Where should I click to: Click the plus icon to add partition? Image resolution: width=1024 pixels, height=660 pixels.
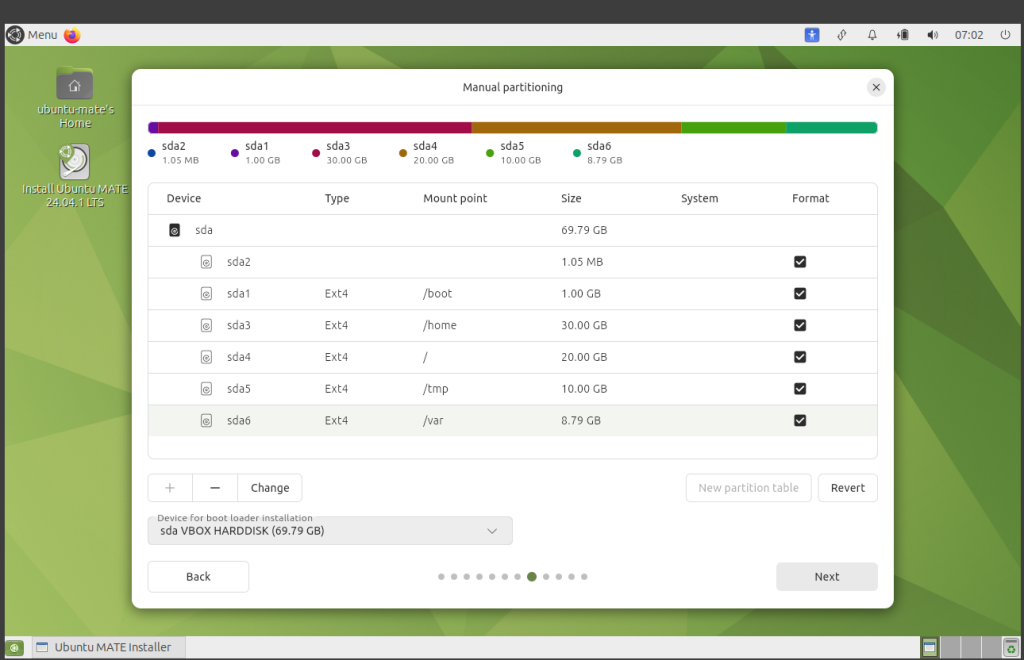170,488
